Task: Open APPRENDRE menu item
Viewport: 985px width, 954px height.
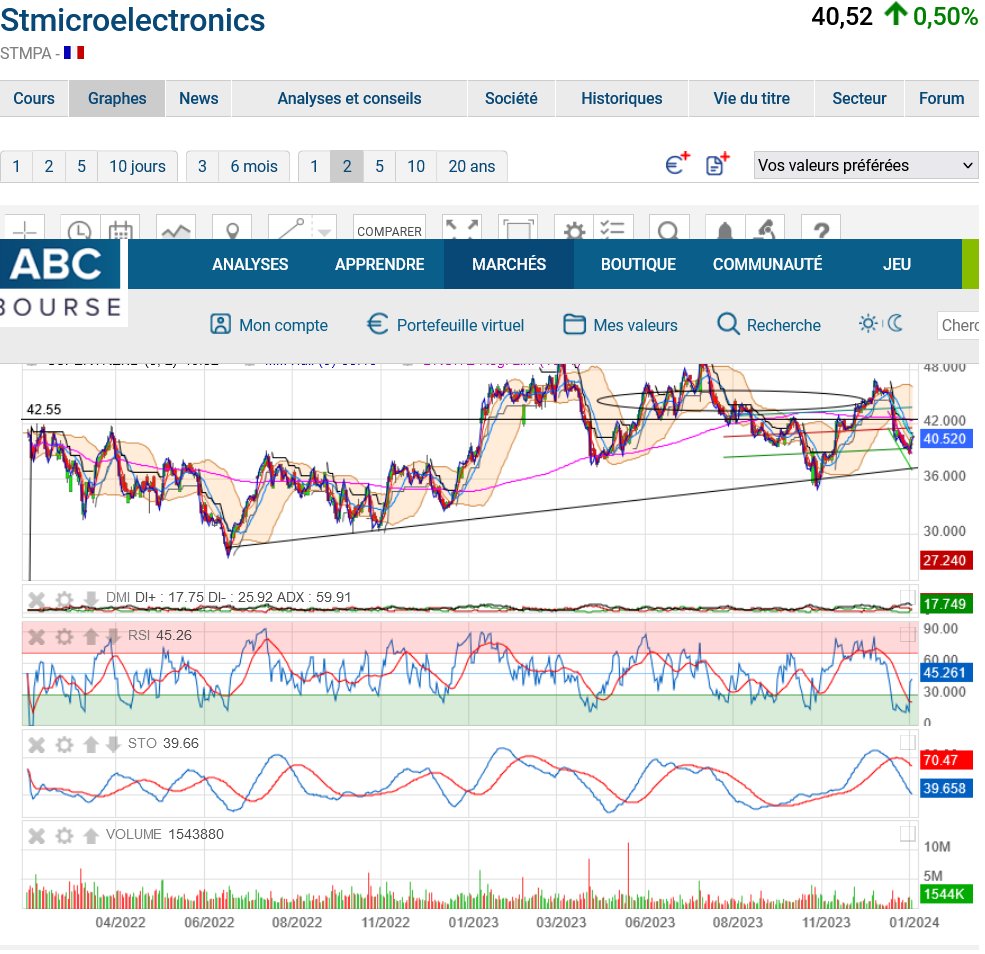Action: 379,264
